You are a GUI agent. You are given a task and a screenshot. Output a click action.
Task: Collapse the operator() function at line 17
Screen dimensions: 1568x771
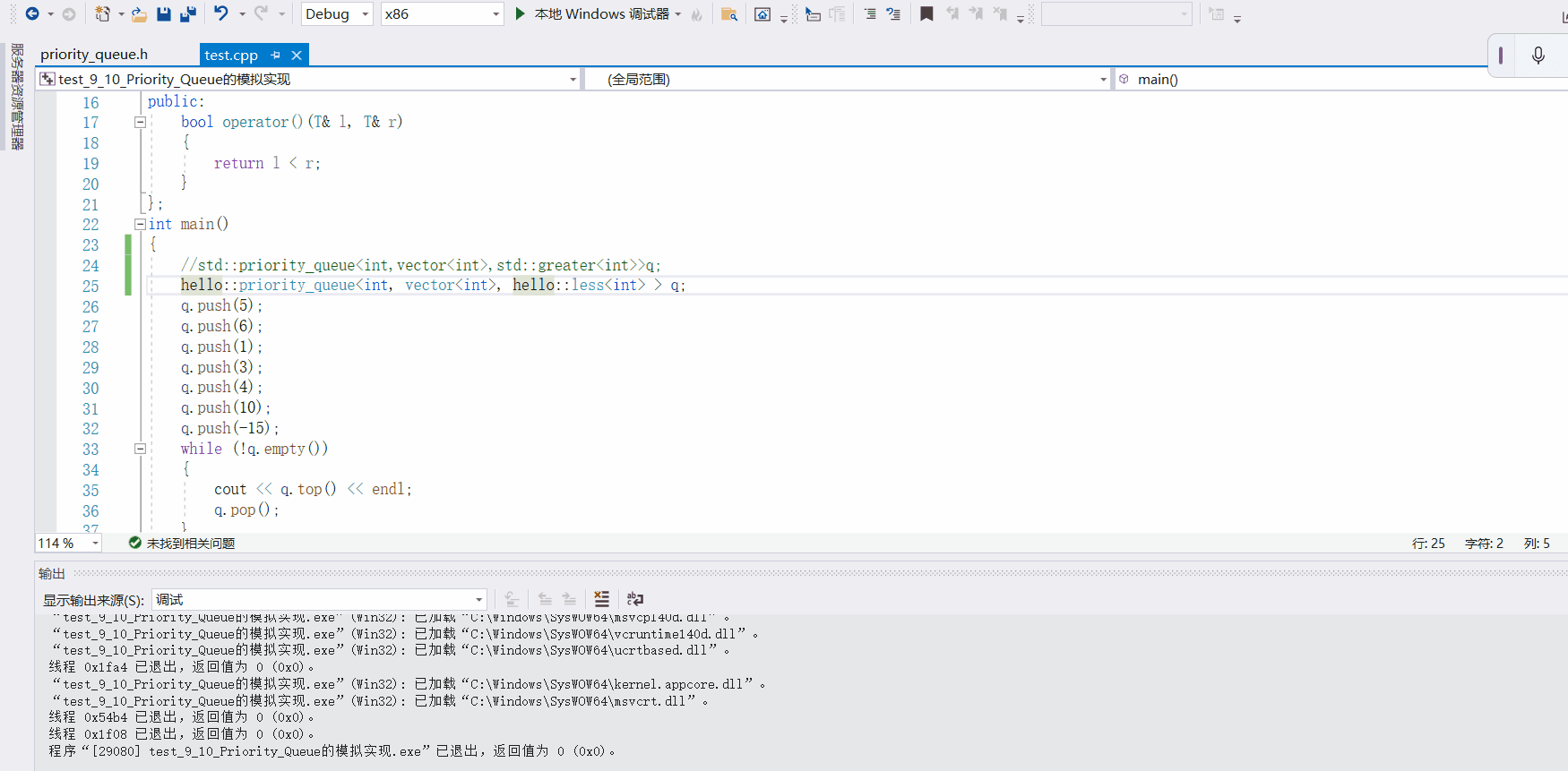click(x=140, y=122)
